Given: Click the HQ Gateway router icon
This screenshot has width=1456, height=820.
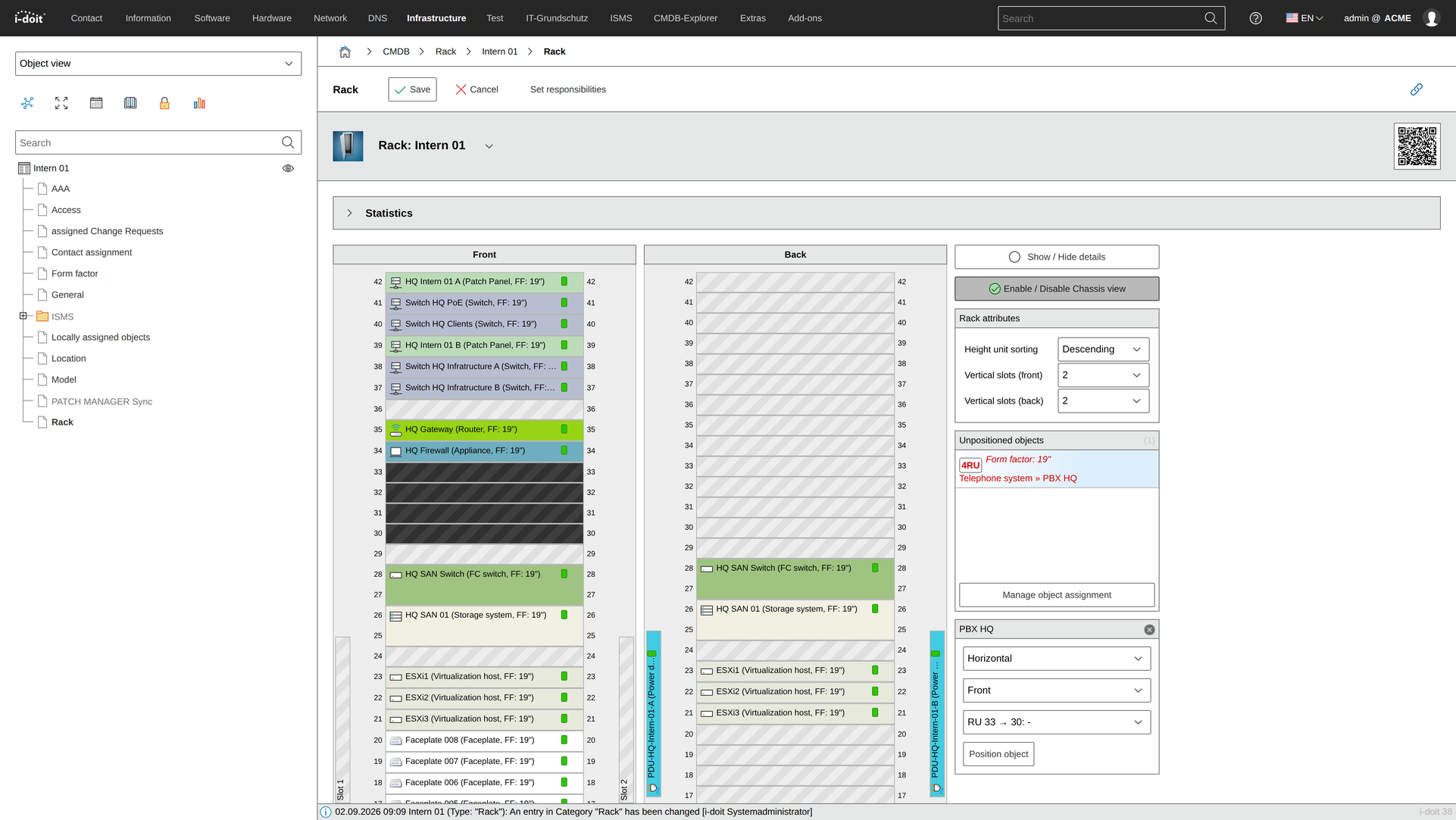Looking at the screenshot, I should 395,430.
